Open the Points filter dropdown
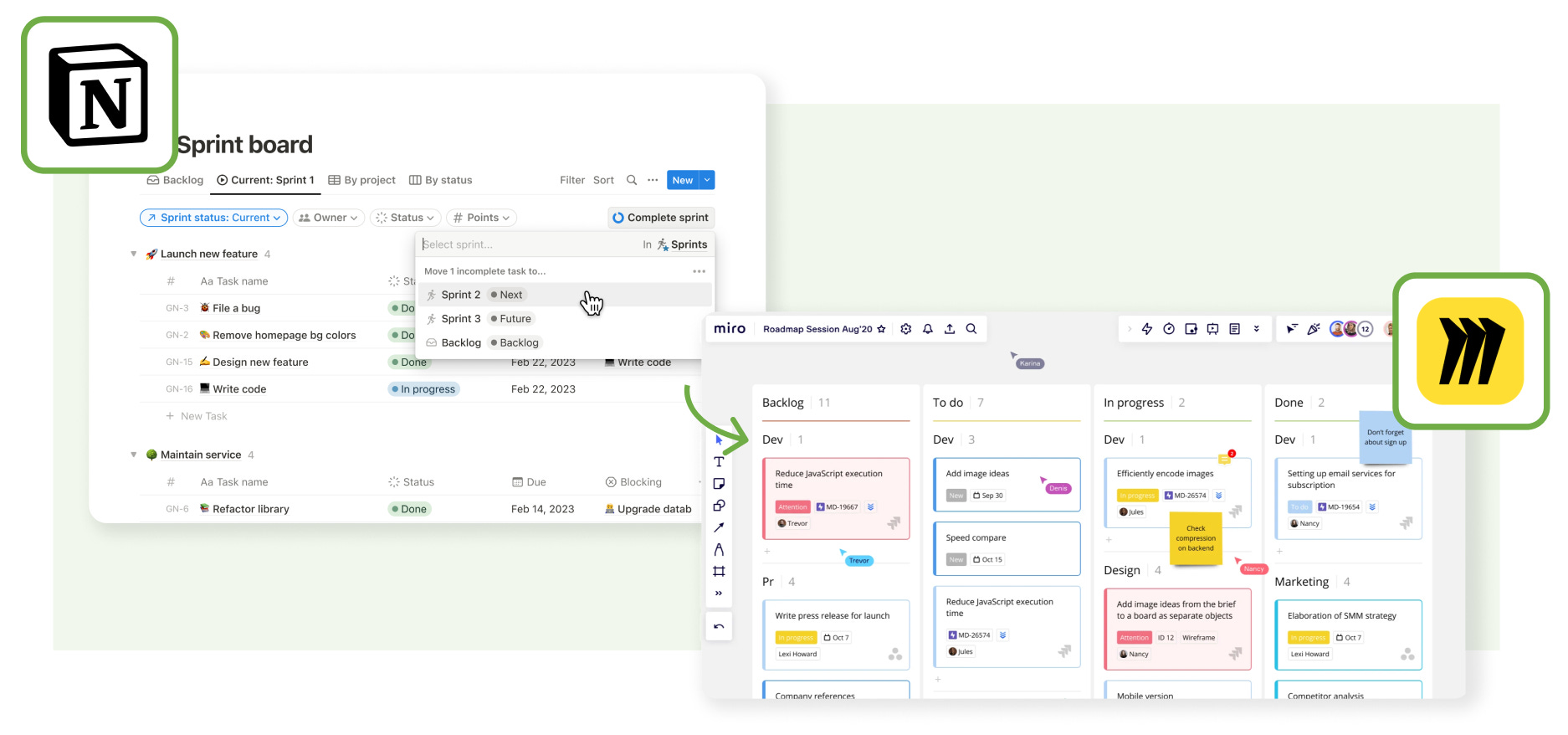 [x=481, y=218]
